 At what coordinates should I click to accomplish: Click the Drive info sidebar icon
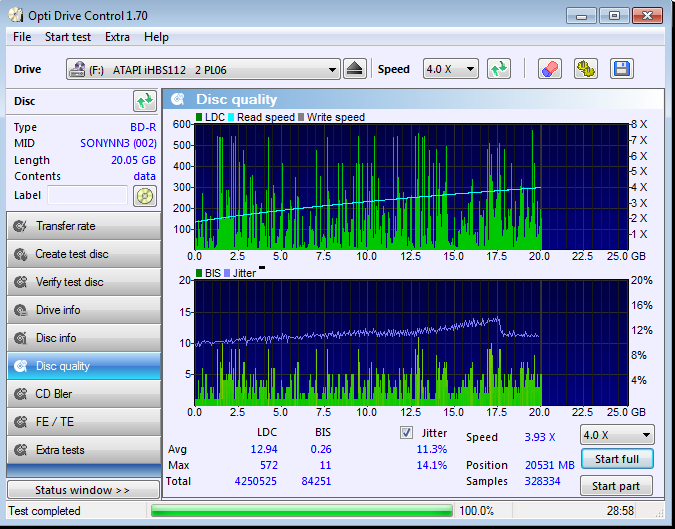coord(20,310)
